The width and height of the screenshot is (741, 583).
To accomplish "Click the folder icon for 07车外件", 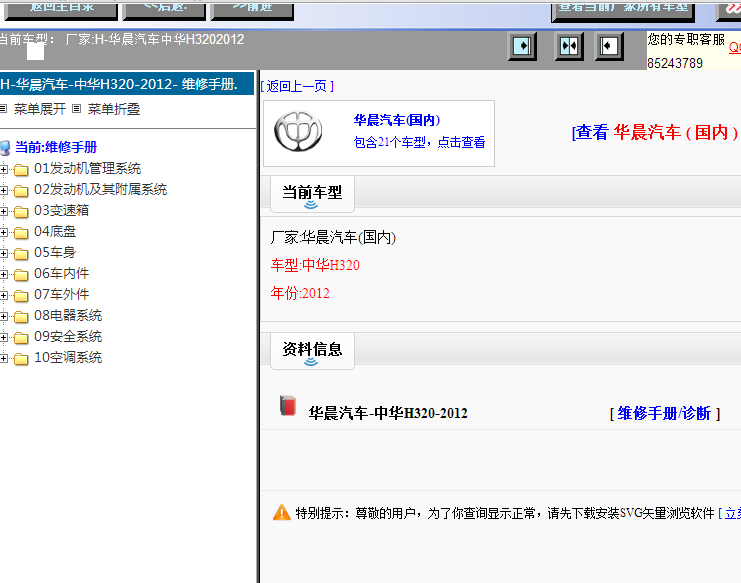I will tap(21, 296).
